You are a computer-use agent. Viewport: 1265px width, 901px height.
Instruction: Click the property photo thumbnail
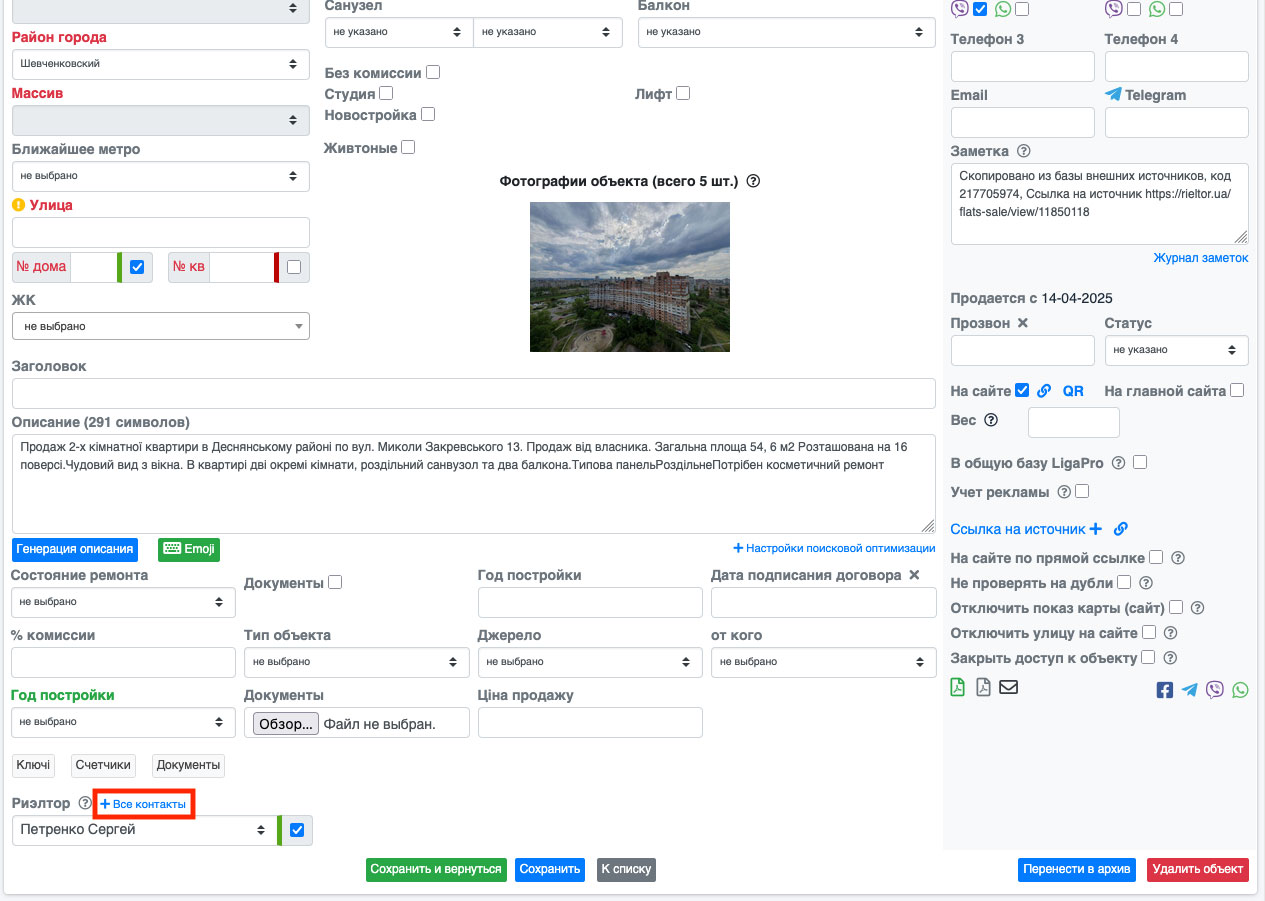coord(629,277)
